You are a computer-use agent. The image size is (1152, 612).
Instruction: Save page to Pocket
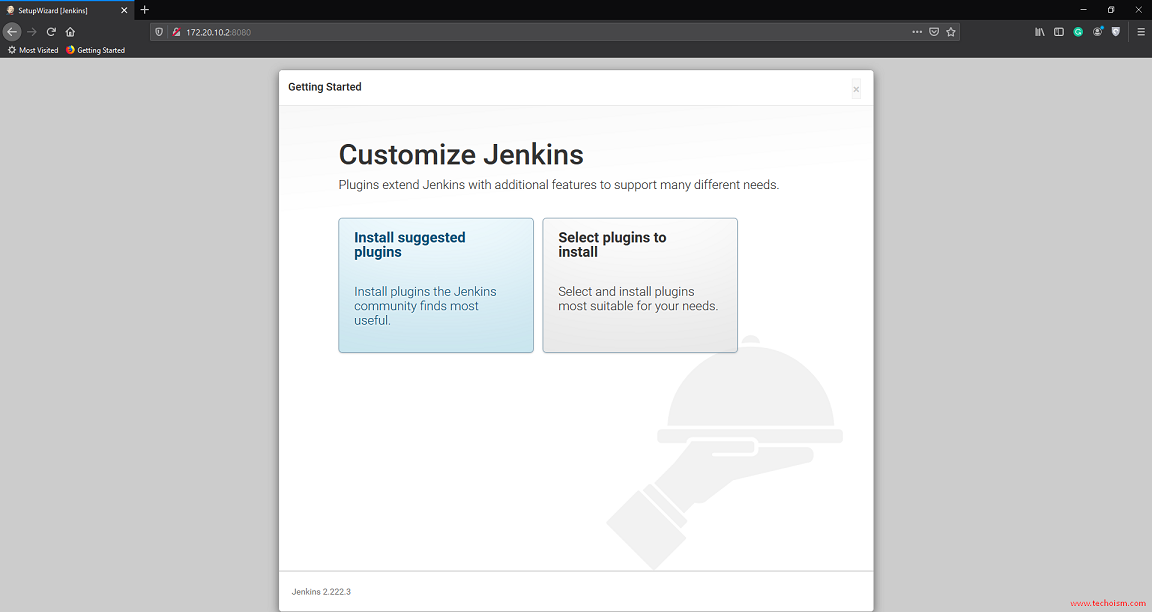[x=934, y=32]
